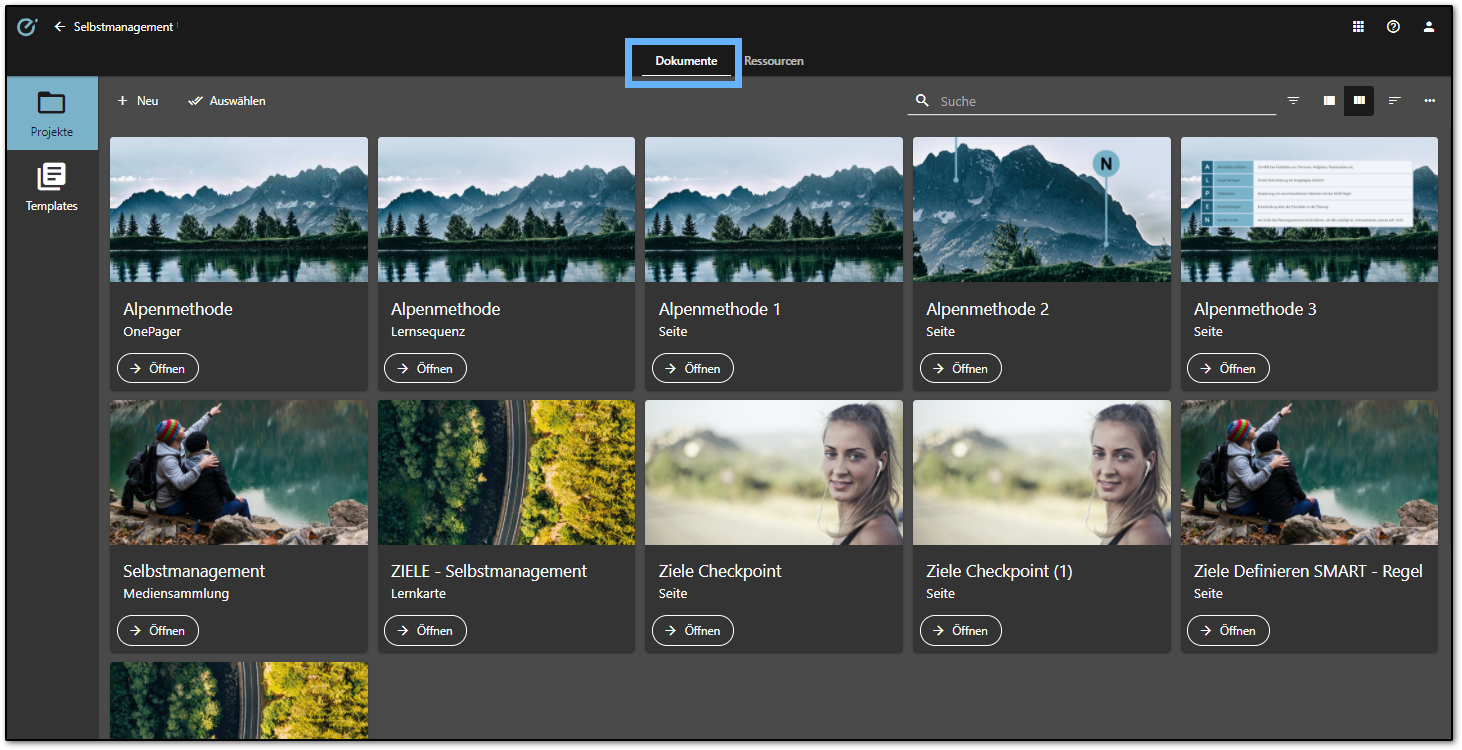Go back using arrow beside Selbstmanagement
Viewport: 1462px width, 750px height.
pos(59,27)
